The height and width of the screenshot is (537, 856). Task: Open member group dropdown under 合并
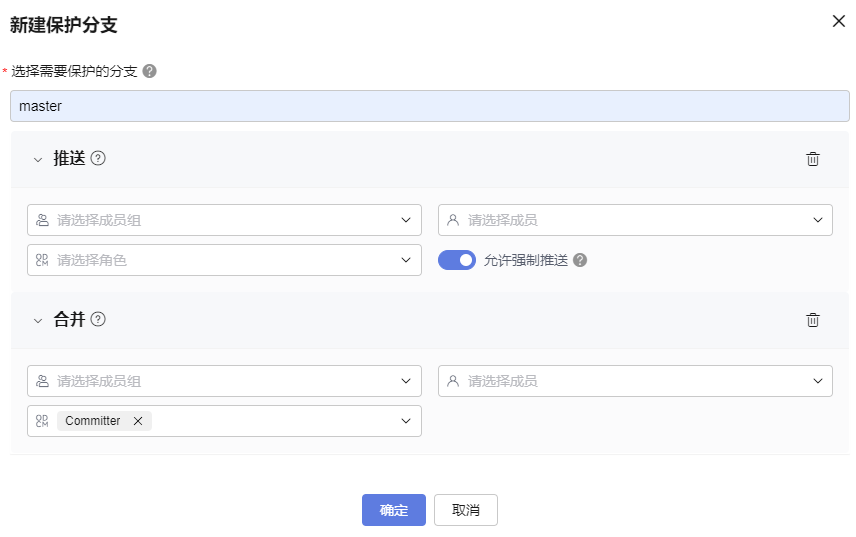[224, 381]
